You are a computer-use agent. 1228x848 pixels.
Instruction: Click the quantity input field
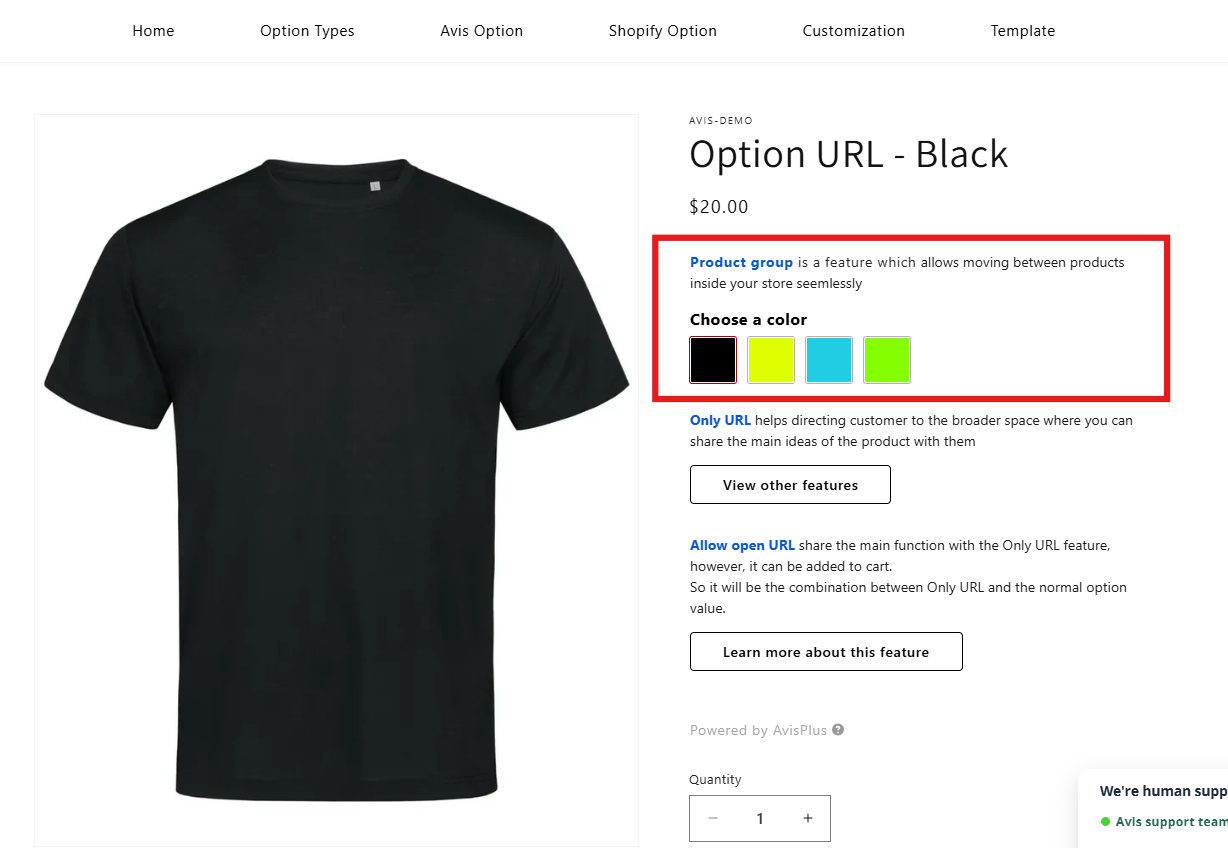(760, 818)
